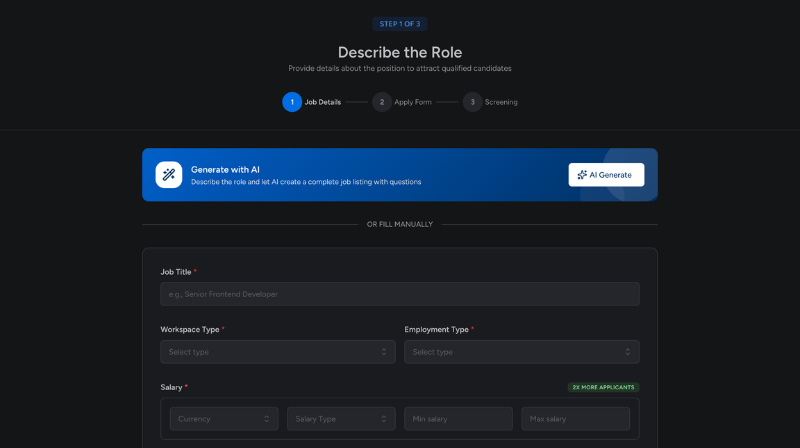
Task: Click the AI Generate button
Action: tap(606, 175)
